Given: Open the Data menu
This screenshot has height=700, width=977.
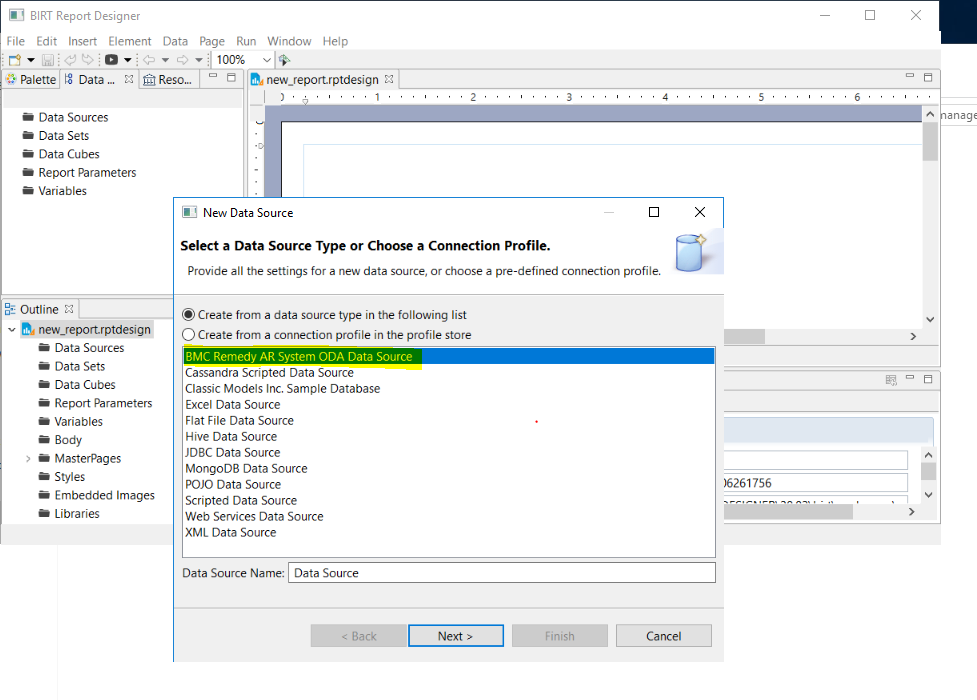Looking at the screenshot, I should click(x=175, y=41).
